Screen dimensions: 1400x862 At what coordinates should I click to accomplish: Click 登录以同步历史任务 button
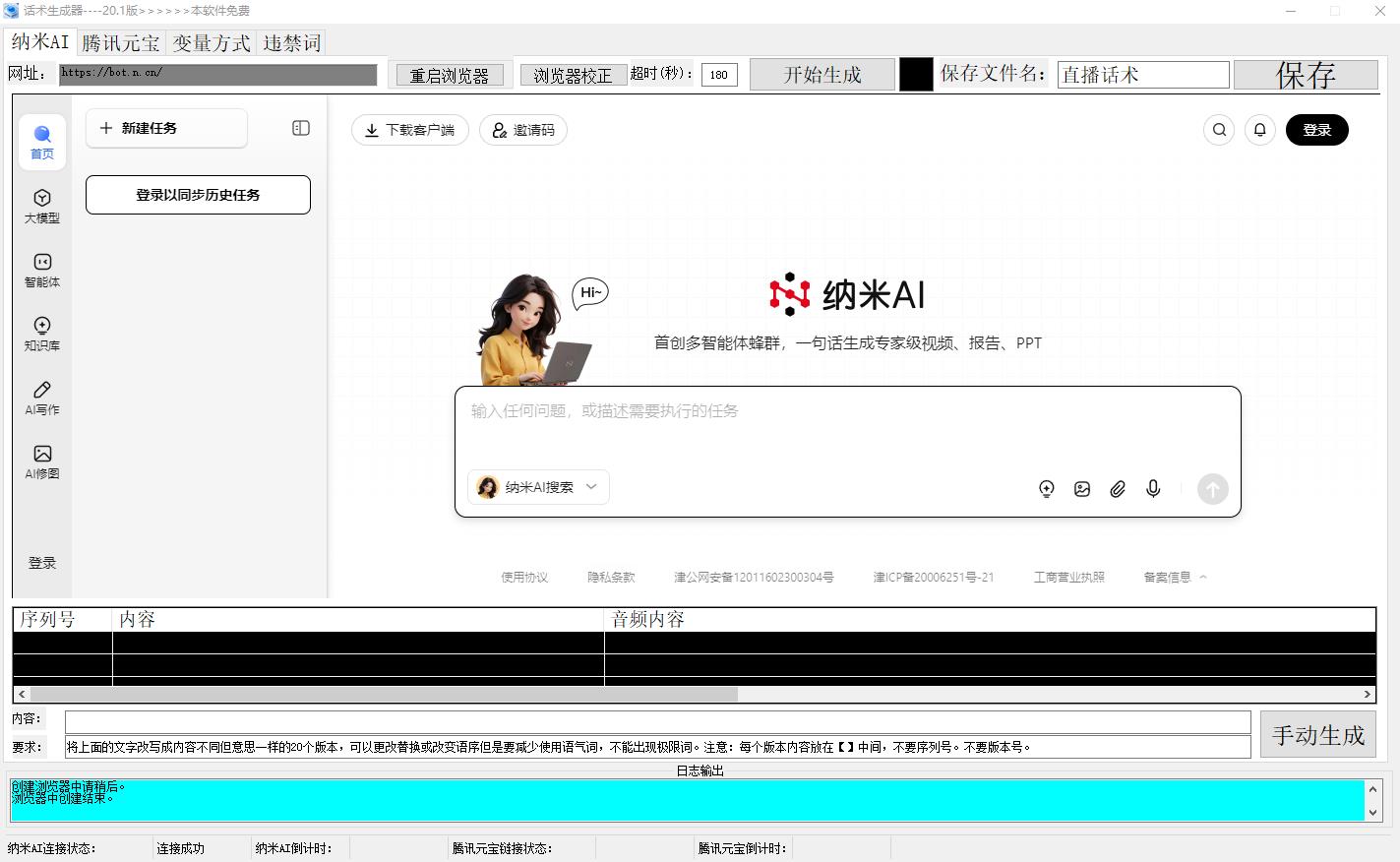(x=198, y=195)
